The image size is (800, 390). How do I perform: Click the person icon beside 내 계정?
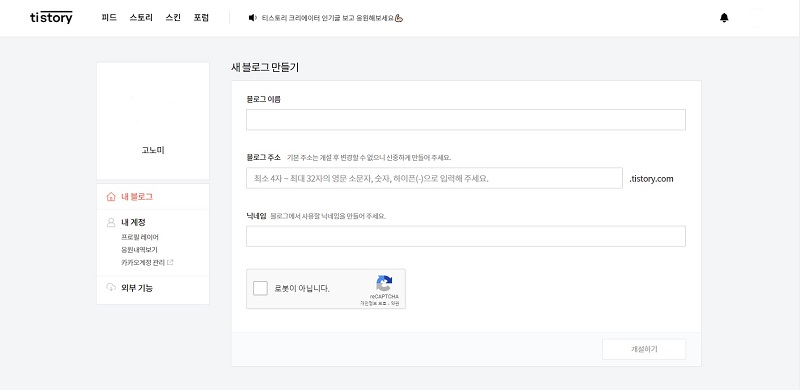point(111,223)
